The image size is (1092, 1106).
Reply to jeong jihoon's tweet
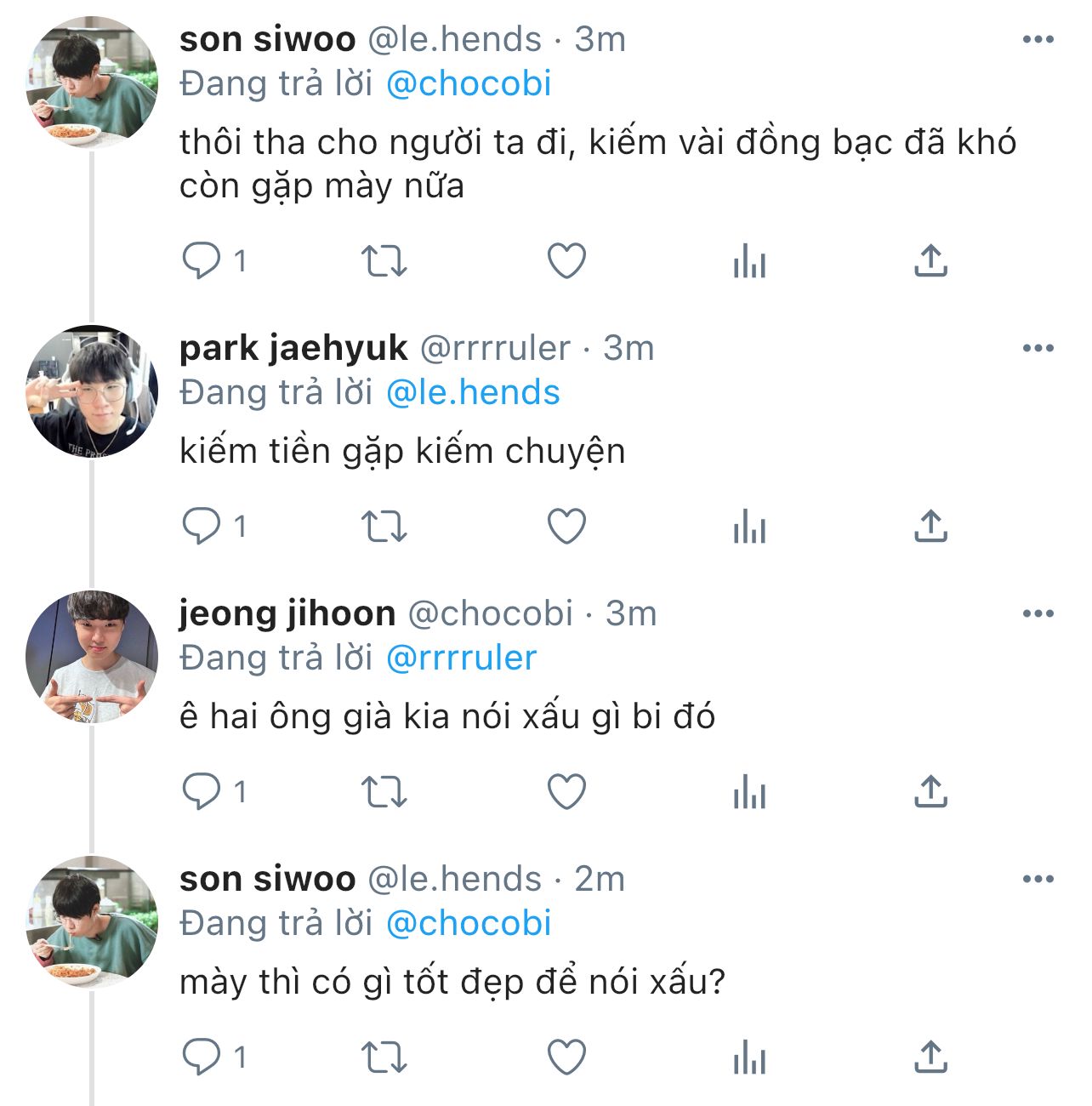[202, 793]
